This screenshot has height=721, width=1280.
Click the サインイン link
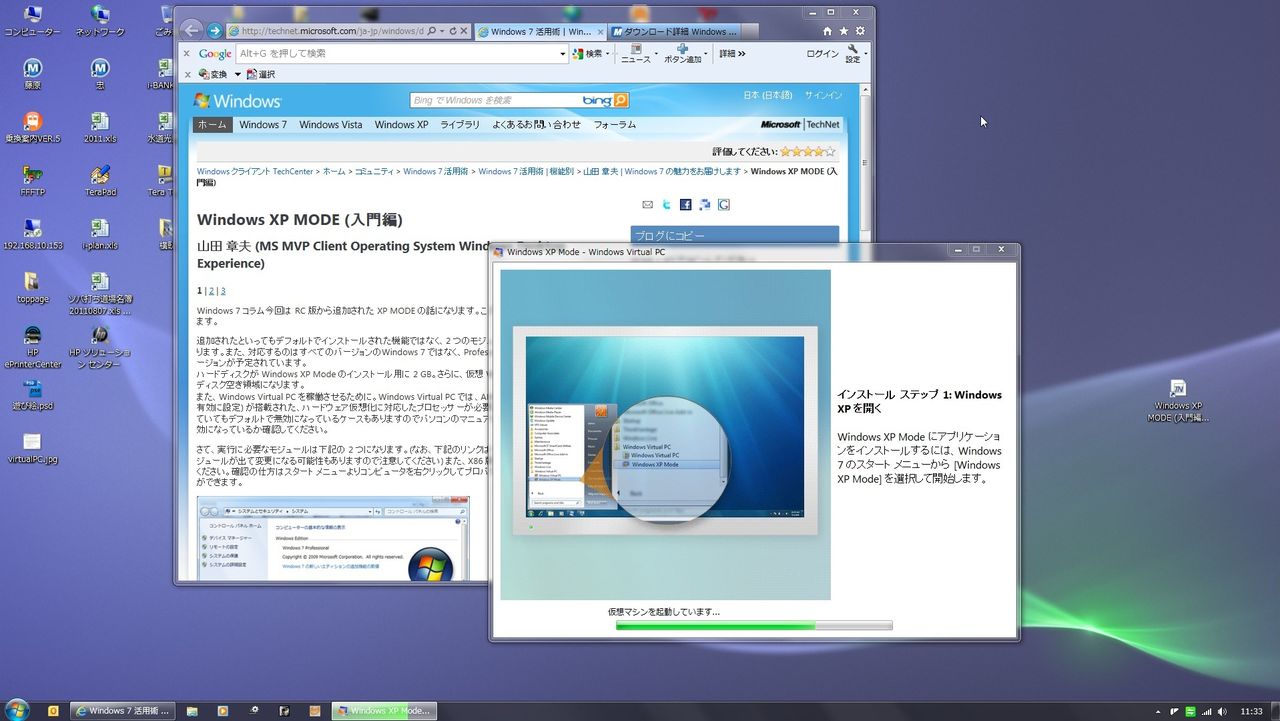tap(824, 95)
